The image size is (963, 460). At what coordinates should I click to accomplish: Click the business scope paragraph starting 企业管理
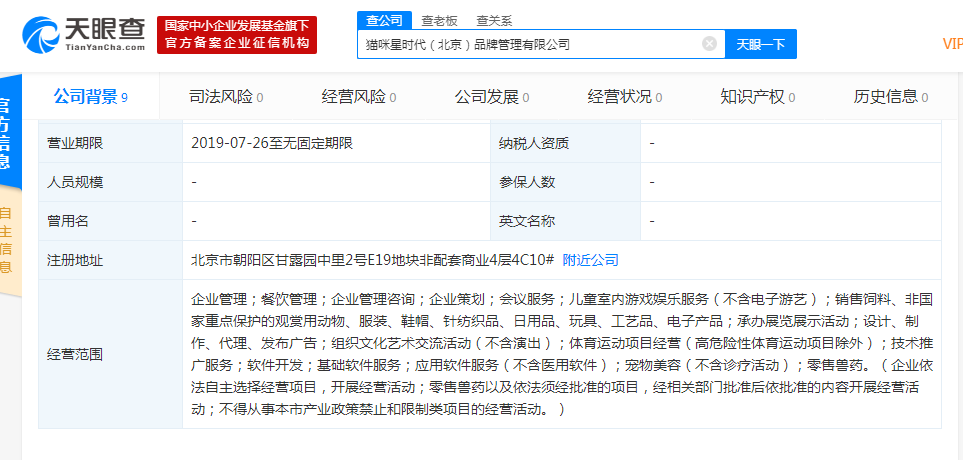click(562, 354)
